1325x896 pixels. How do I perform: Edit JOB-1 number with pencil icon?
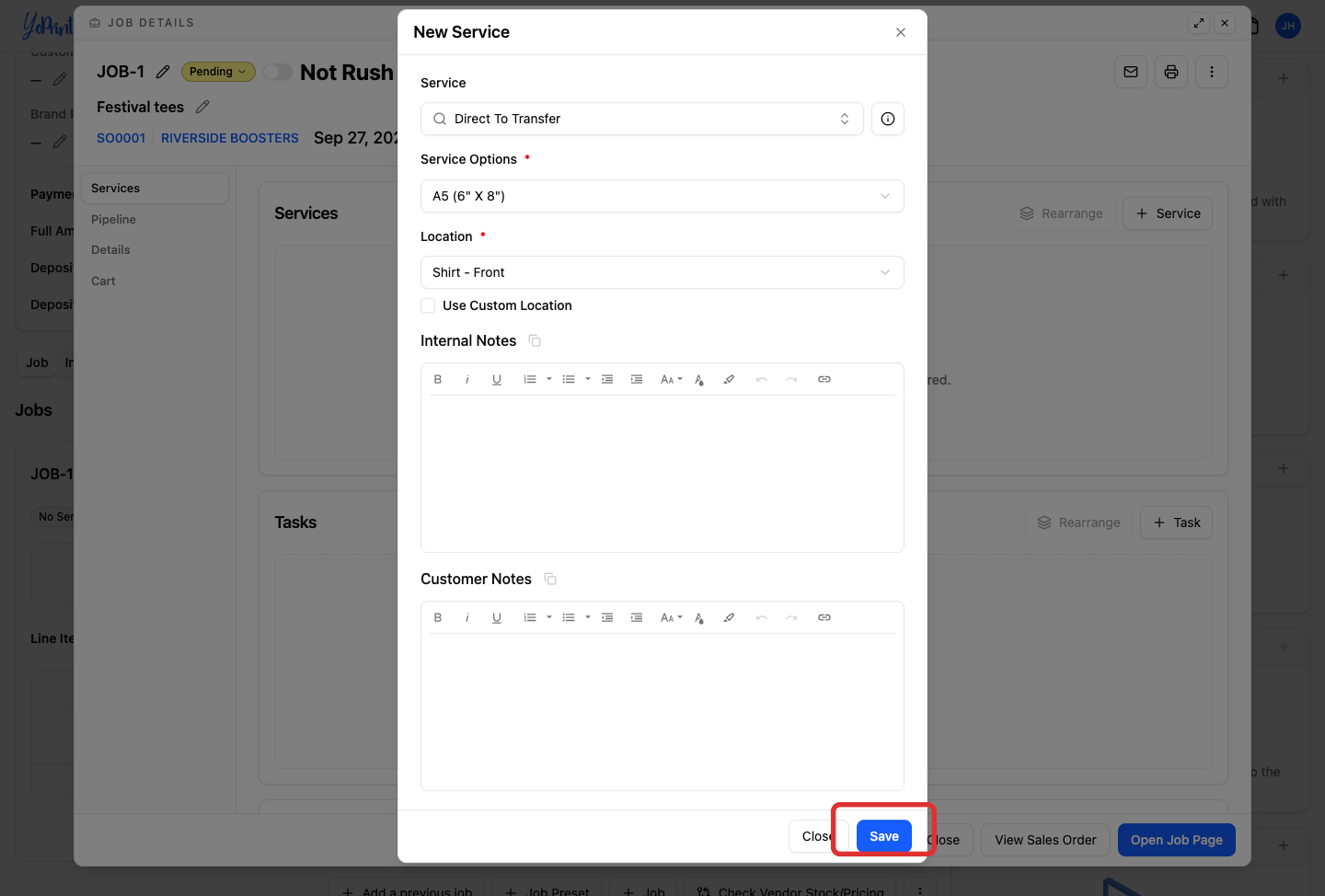click(163, 72)
